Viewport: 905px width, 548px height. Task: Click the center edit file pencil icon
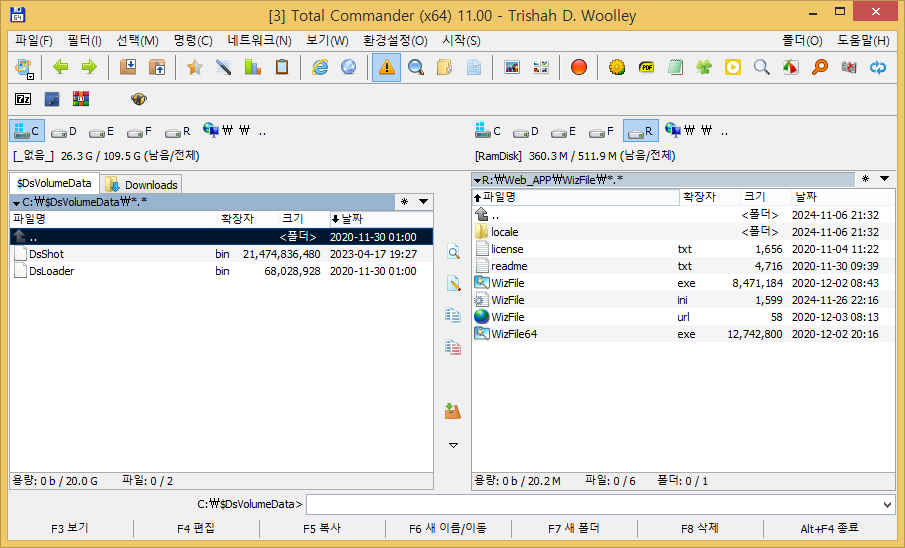tap(453, 284)
